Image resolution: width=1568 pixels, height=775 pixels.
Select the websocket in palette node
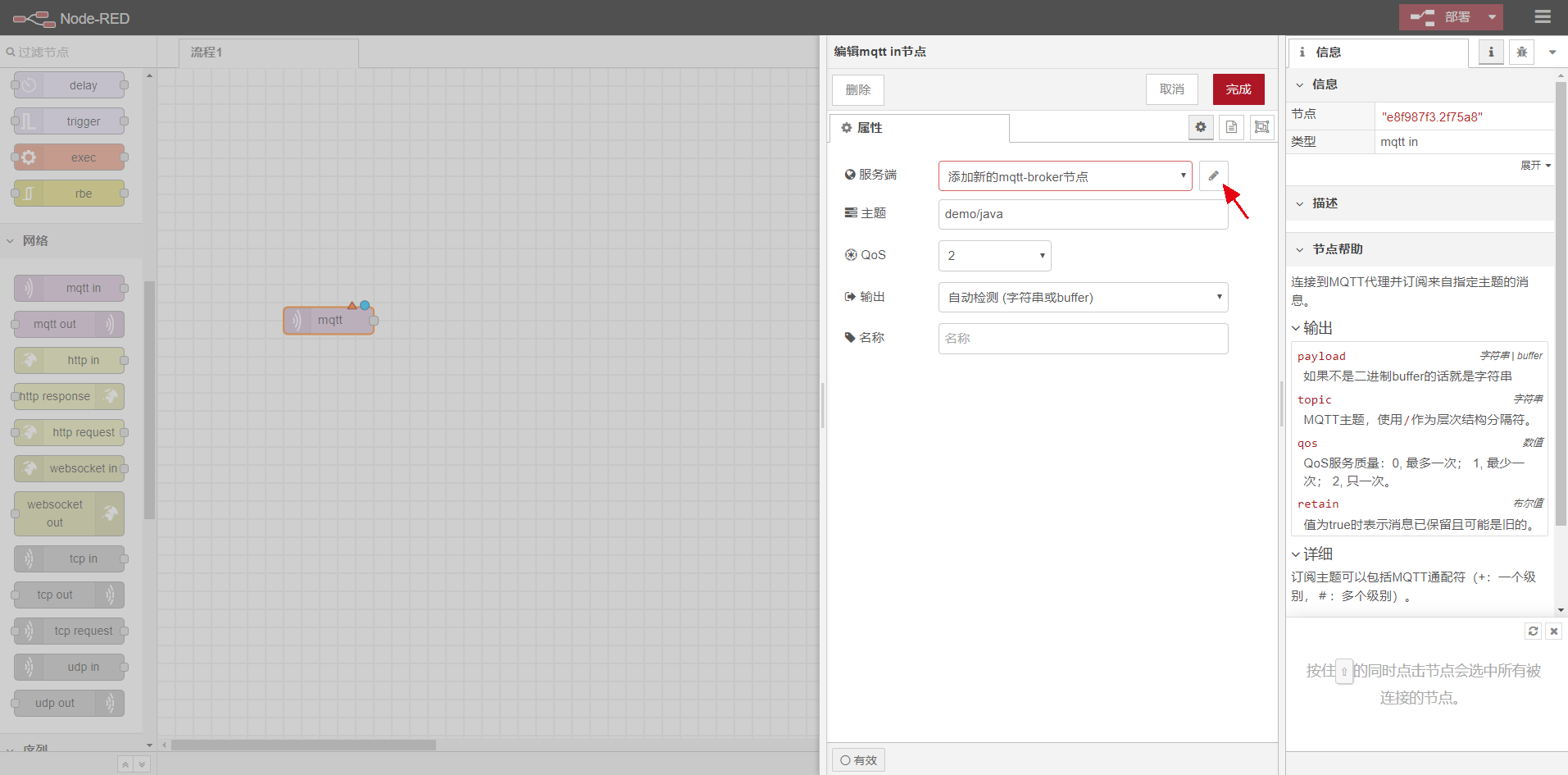(69, 468)
